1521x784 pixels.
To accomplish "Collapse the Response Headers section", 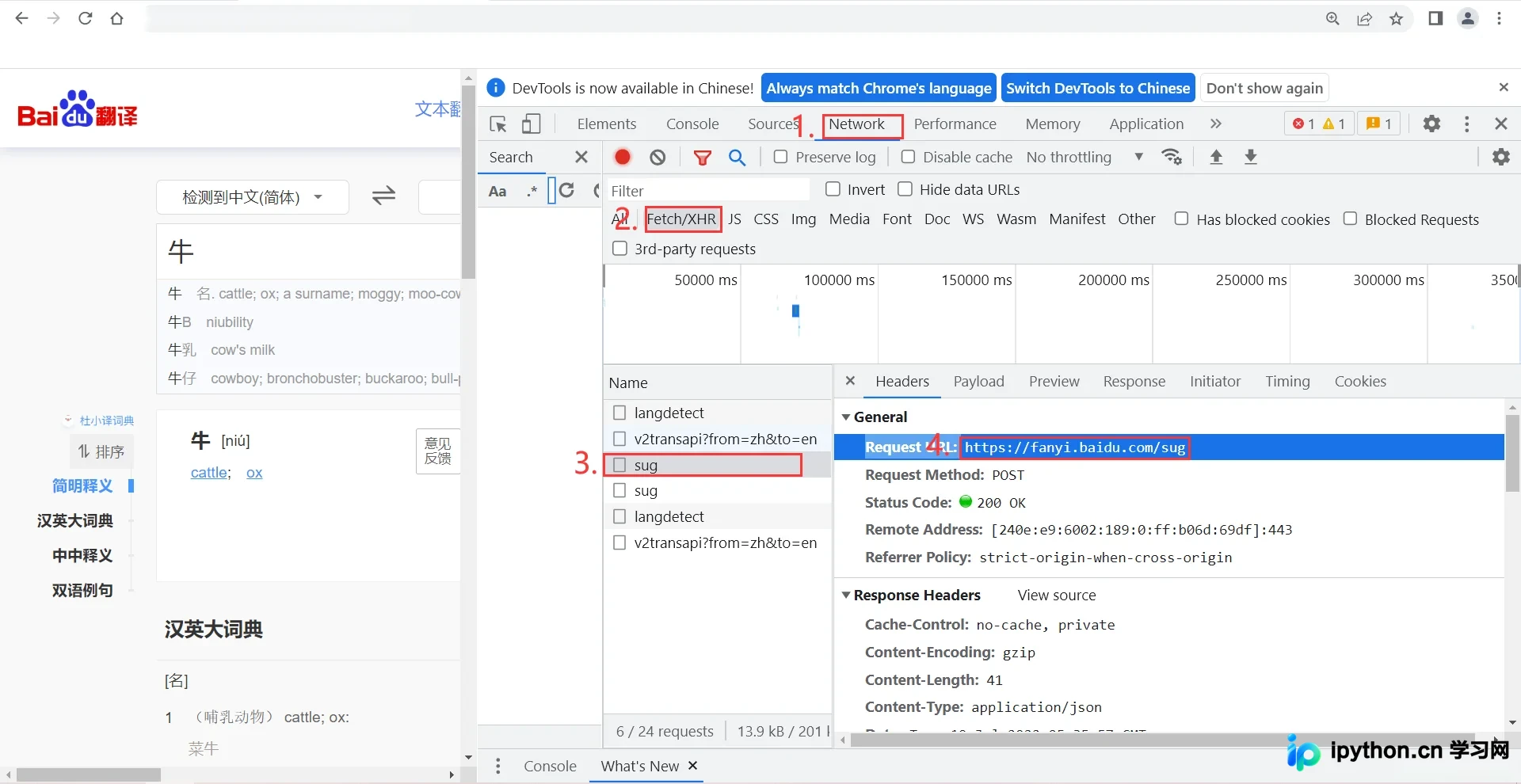I will point(846,595).
